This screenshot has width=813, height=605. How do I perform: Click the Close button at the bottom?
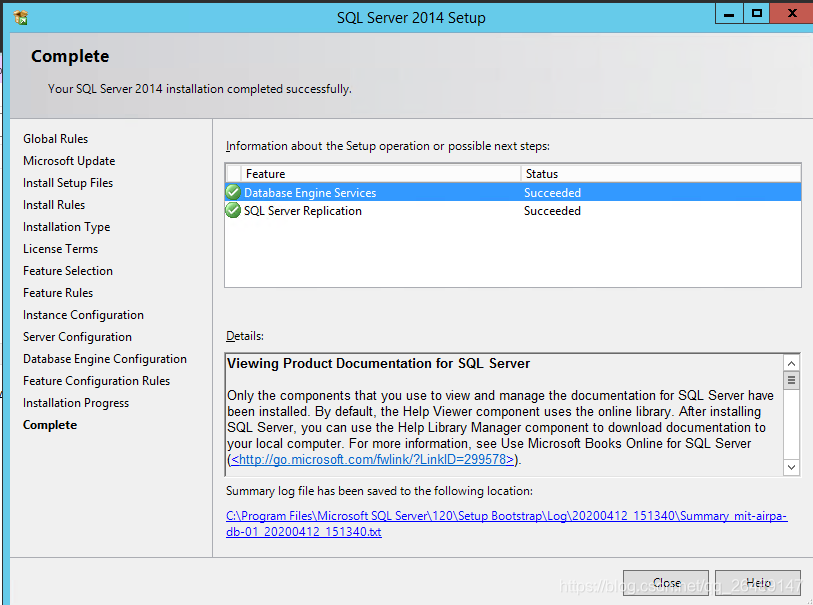[x=666, y=583]
